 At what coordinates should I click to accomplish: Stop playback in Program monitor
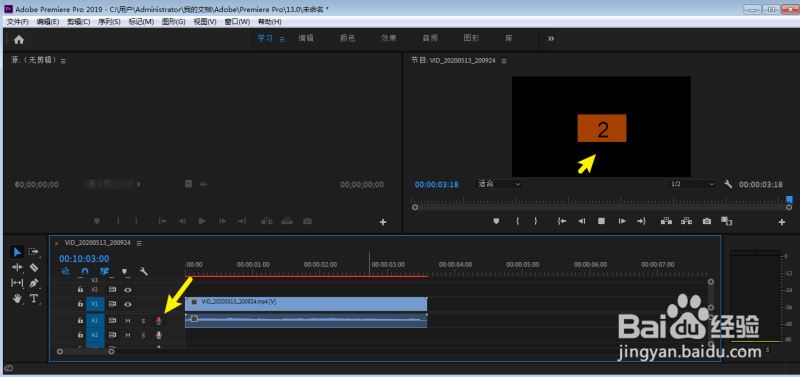pos(602,221)
